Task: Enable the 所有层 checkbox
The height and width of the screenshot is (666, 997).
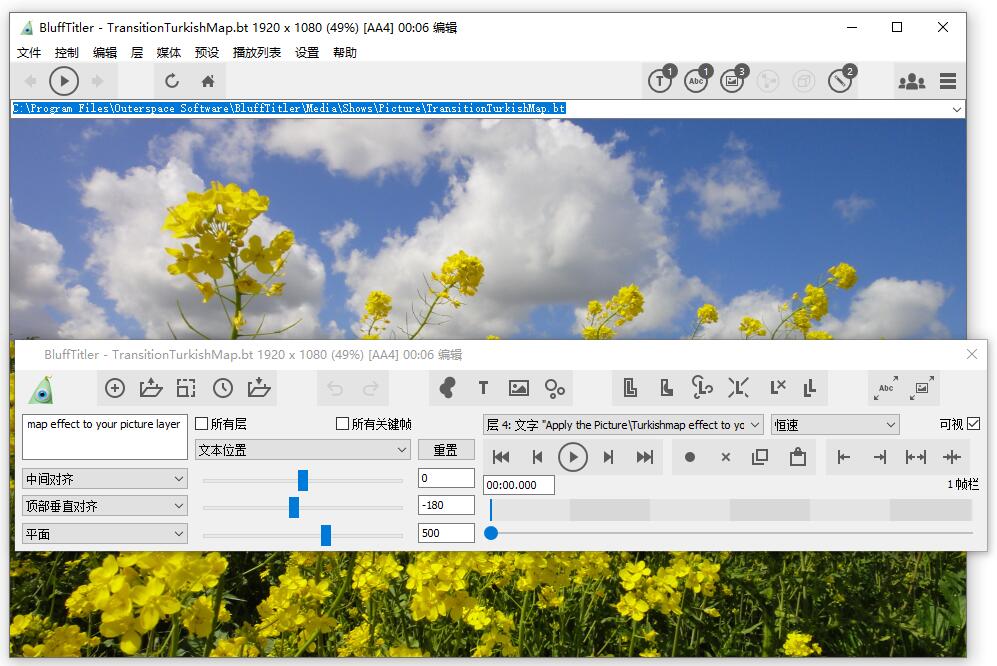Action: click(199, 423)
